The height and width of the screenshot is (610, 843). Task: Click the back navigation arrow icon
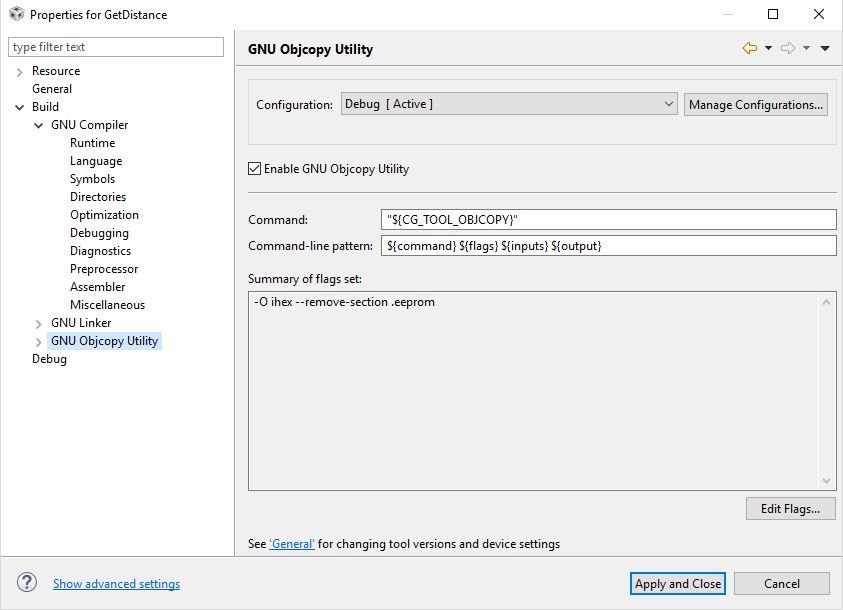point(749,48)
